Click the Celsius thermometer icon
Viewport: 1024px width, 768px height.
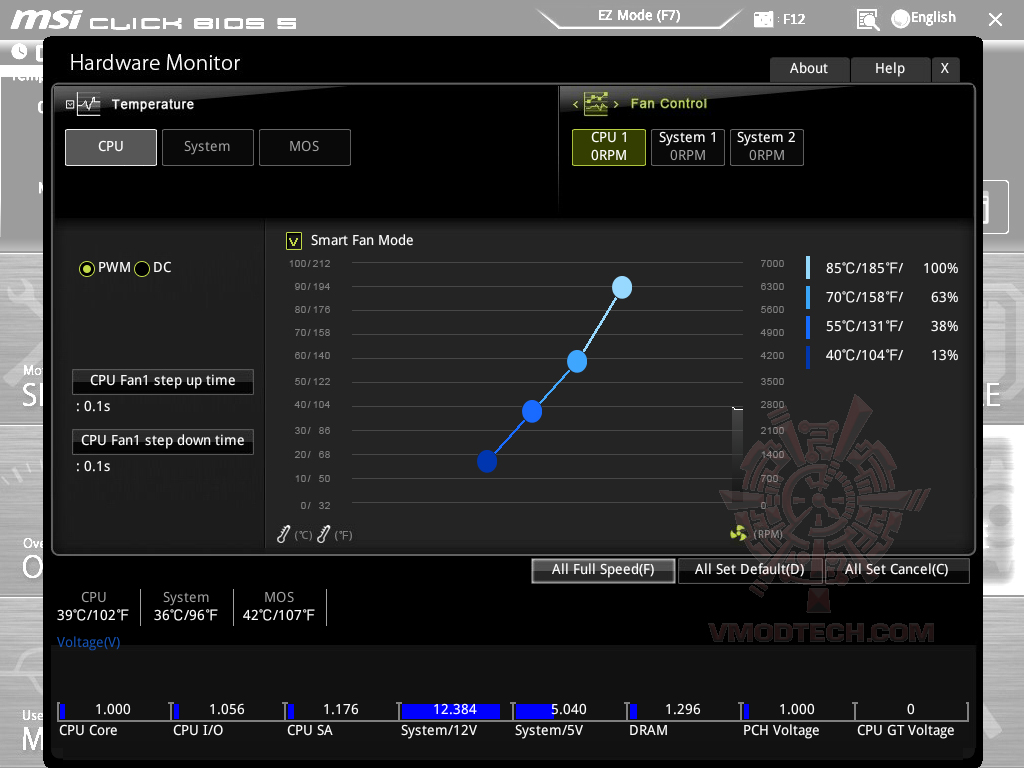click(281, 534)
